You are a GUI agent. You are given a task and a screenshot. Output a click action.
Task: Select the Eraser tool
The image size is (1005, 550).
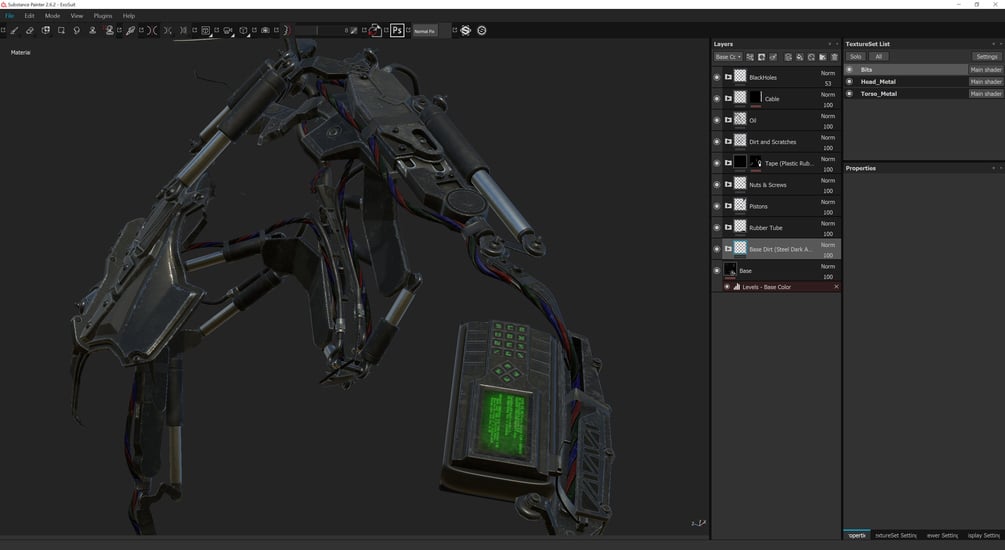30,31
